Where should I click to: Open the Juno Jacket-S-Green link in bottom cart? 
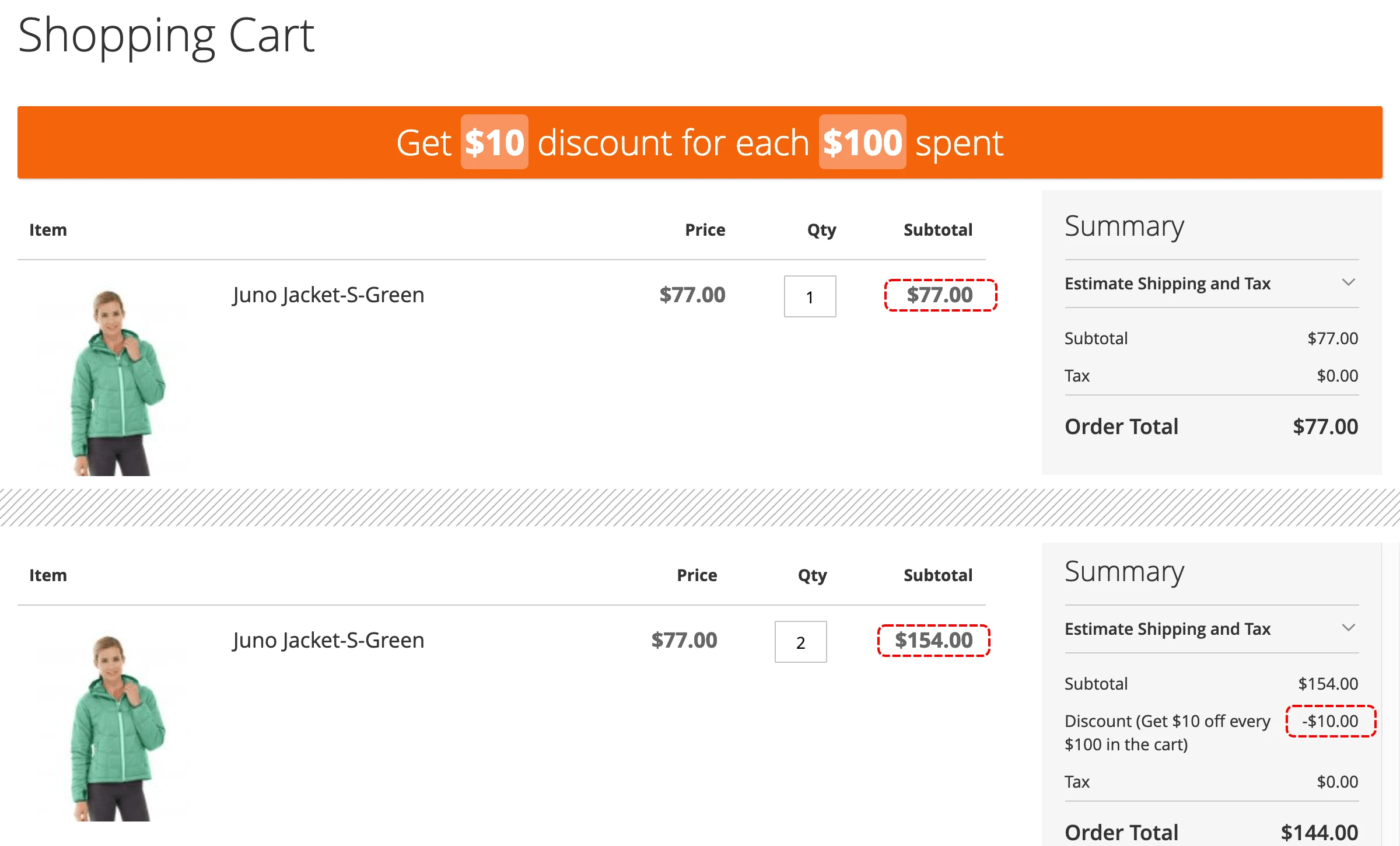(x=328, y=640)
